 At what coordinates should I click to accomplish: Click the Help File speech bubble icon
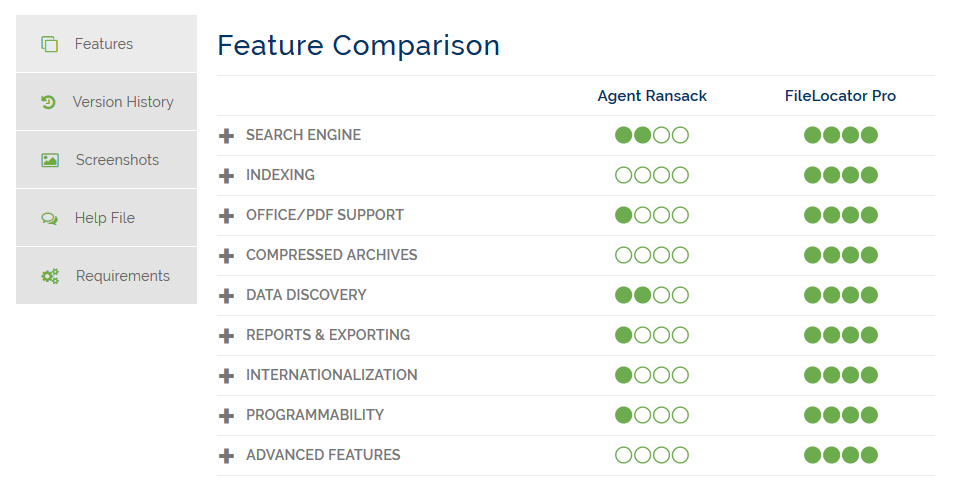coord(49,218)
